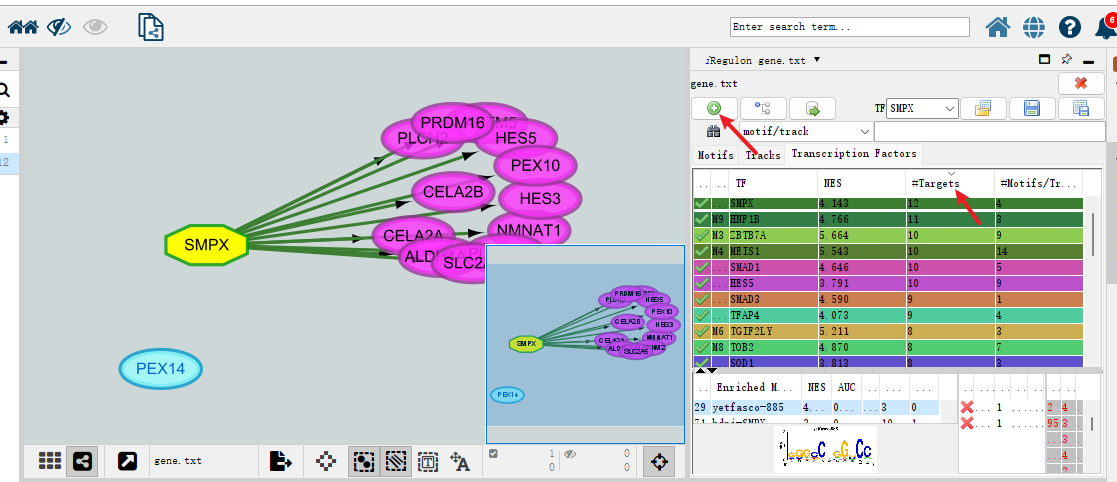Switch to the Tracks tab
This screenshot has width=1117, height=482.
pyautogui.click(x=763, y=155)
